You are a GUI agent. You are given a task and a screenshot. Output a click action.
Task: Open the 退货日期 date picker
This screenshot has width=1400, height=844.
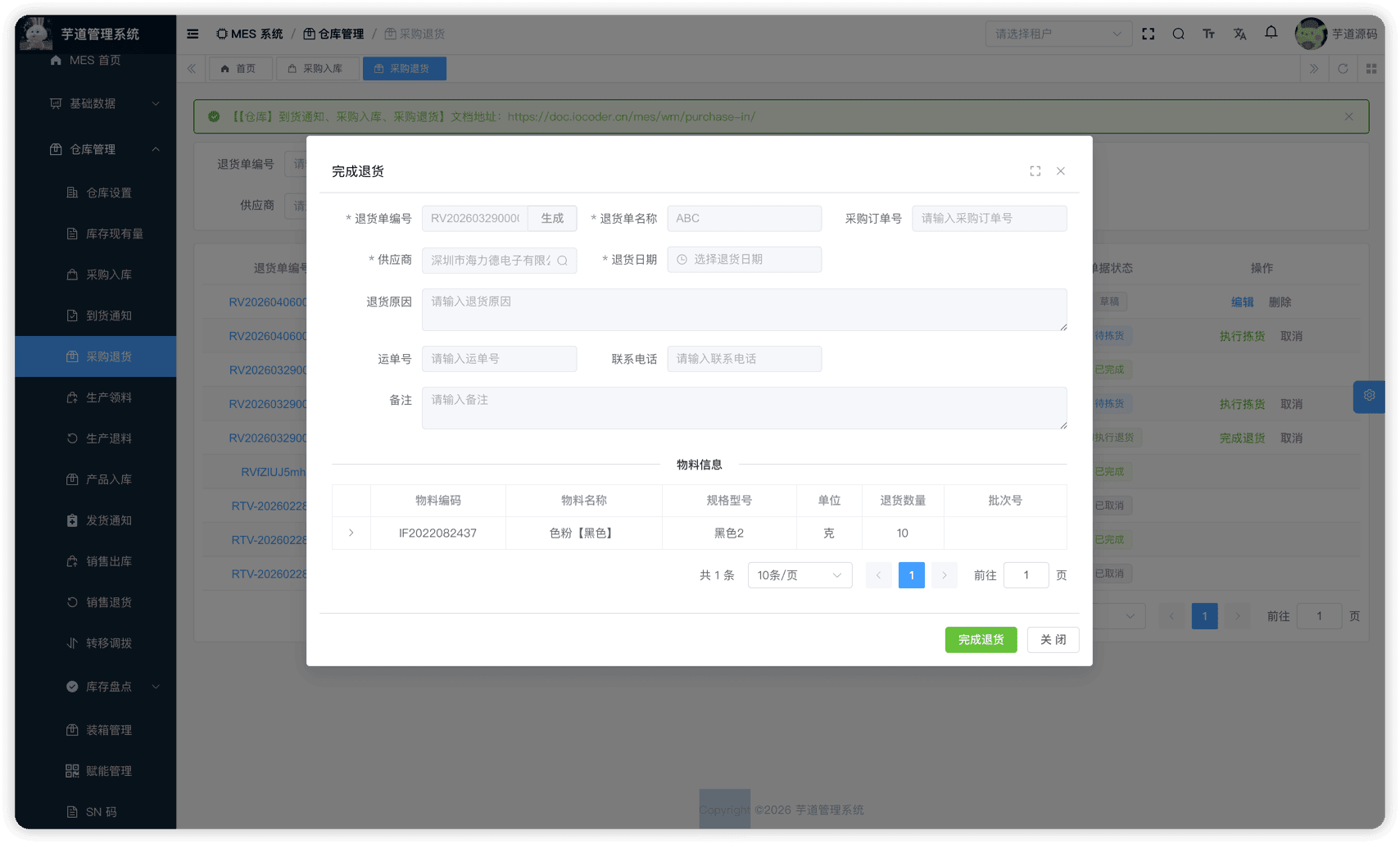[x=744, y=260]
